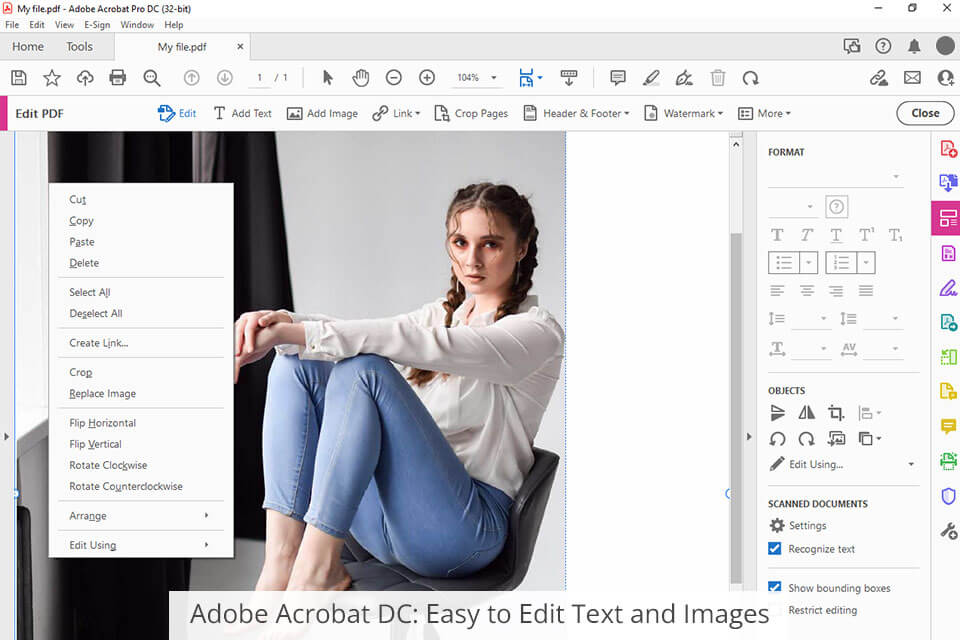
Task: Go to previous page arrow
Action: (x=192, y=78)
